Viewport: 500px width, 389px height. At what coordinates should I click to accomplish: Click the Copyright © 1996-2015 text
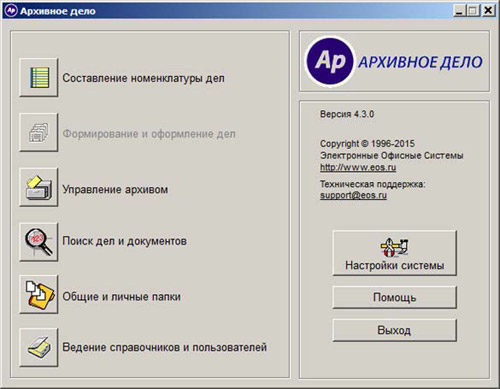click(x=367, y=144)
